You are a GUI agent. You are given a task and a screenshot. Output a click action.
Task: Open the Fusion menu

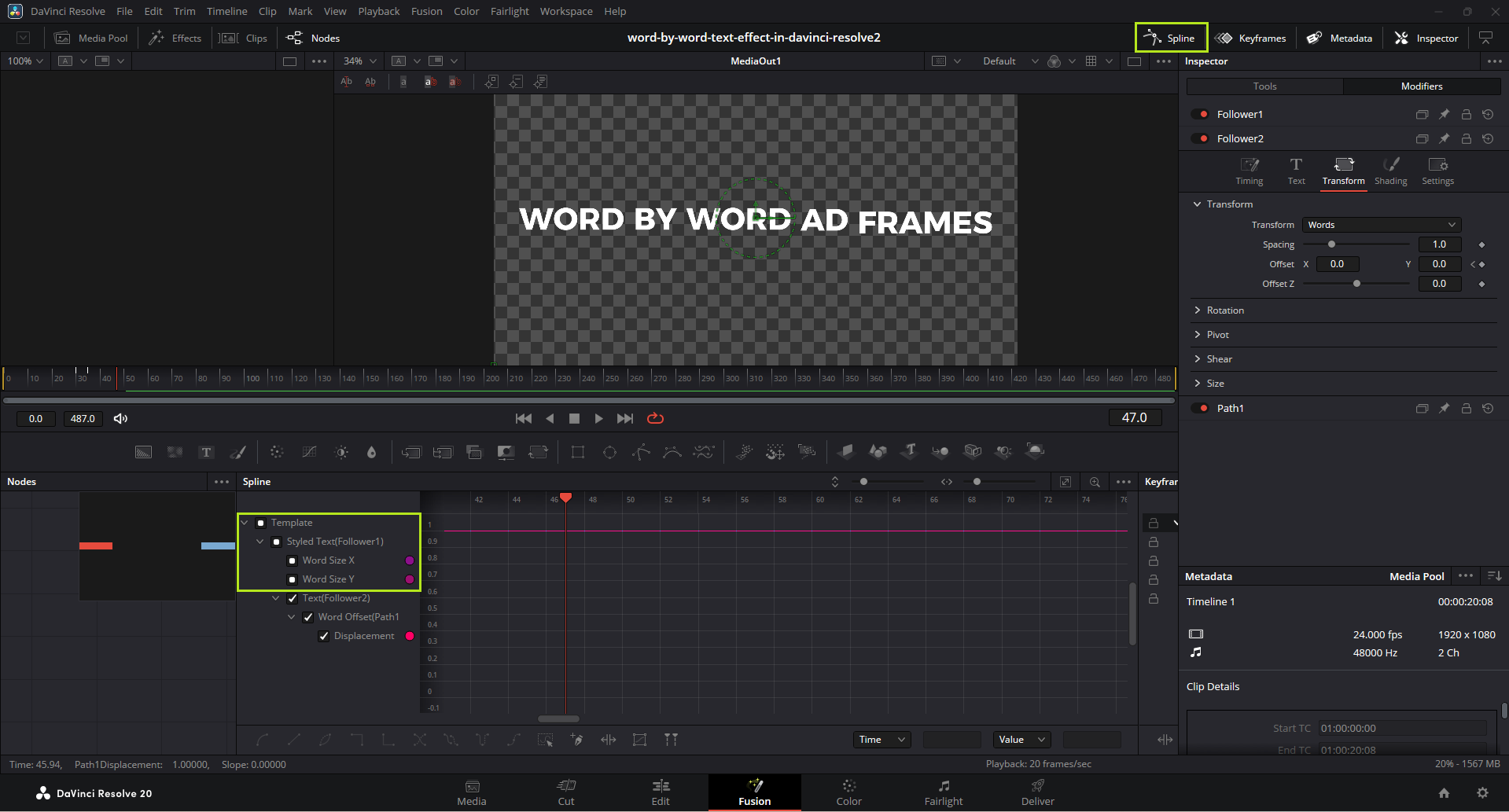pos(426,11)
